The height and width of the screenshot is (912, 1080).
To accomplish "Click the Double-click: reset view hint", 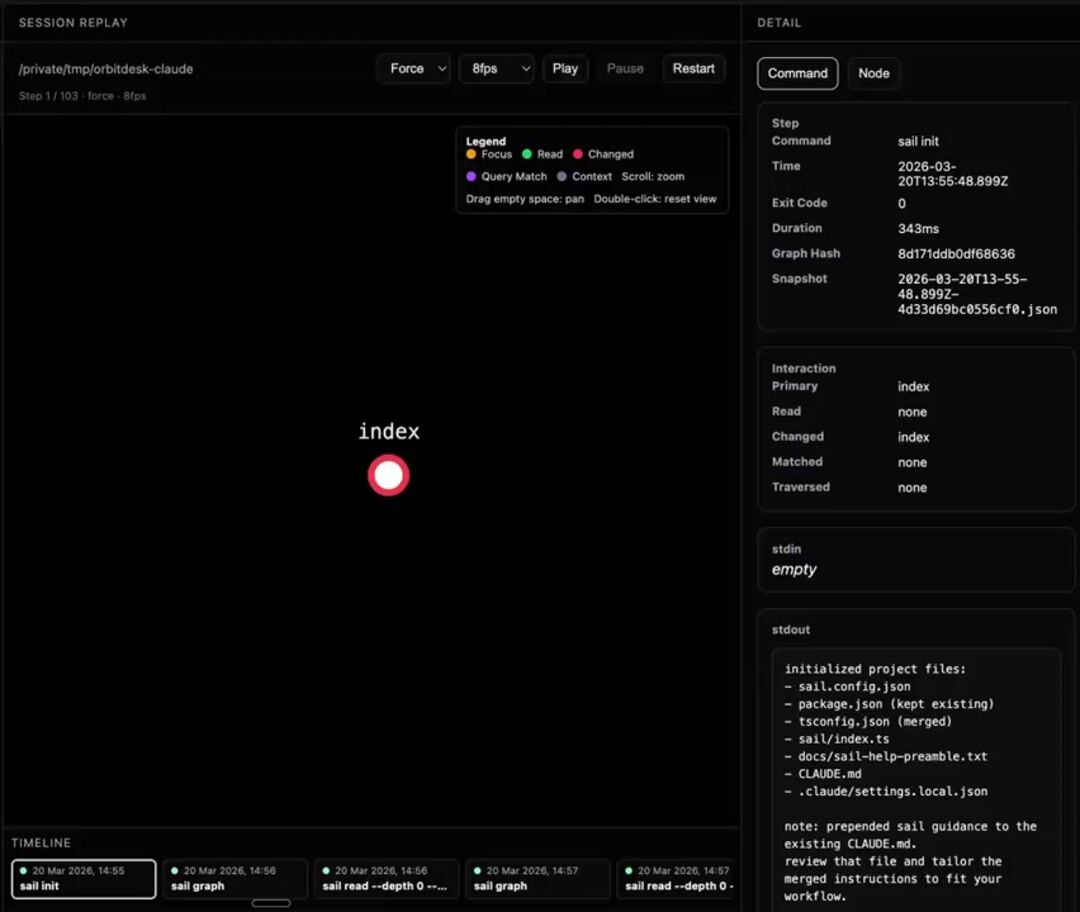I will [655, 198].
